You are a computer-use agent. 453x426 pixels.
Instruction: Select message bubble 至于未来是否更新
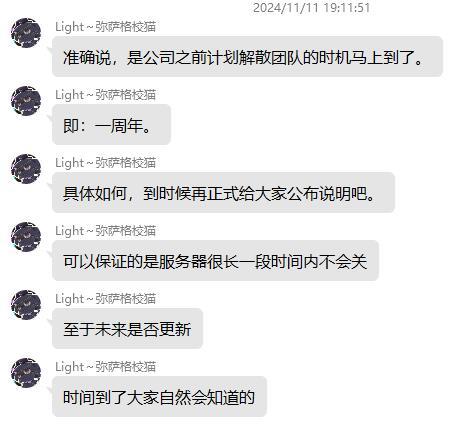coord(127,329)
